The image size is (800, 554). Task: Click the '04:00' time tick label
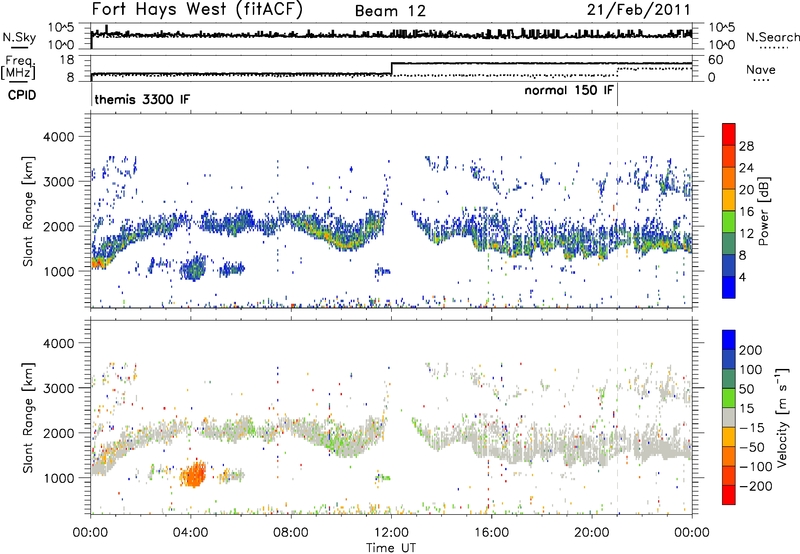click(x=190, y=533)
